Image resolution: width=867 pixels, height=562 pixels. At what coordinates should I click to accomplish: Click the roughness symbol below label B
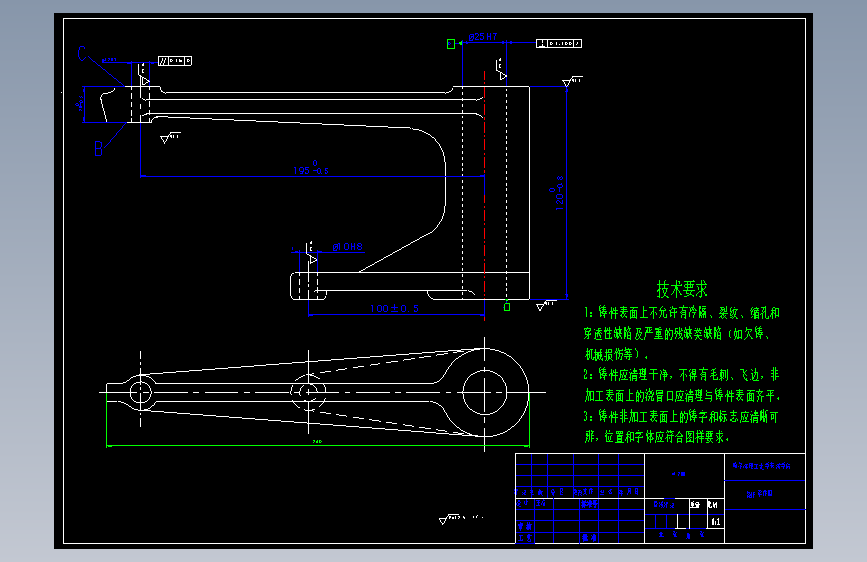170,138
